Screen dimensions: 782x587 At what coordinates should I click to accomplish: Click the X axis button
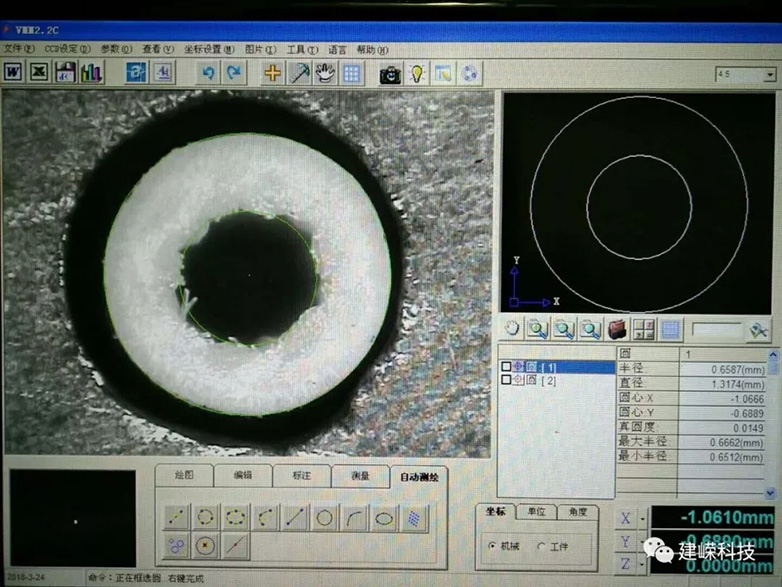626,517
